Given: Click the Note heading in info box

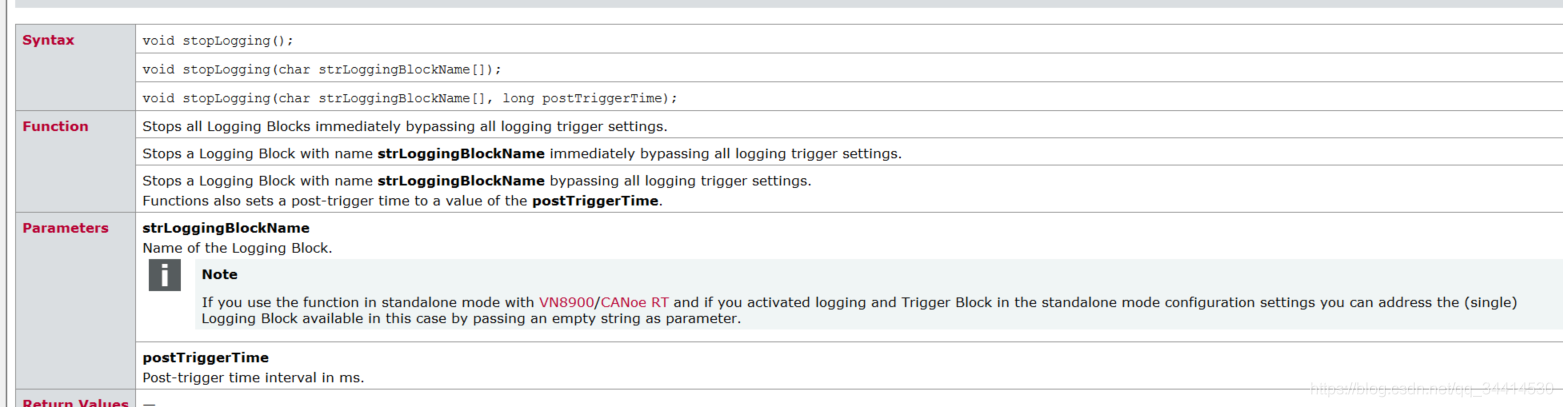Looking at the screenshot, I should click(219, 274).
